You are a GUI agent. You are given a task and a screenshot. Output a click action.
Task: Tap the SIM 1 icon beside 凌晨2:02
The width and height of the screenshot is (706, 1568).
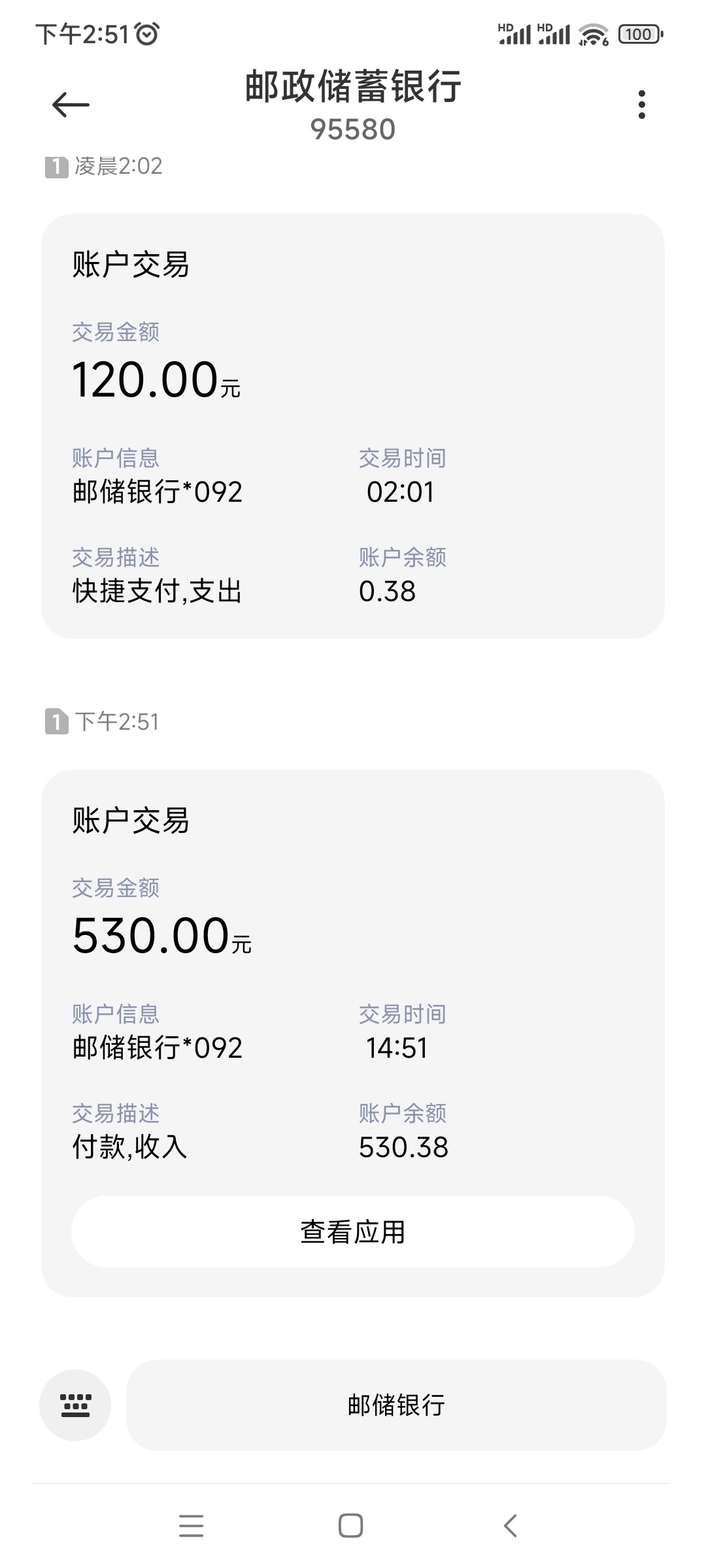(56, 167)
